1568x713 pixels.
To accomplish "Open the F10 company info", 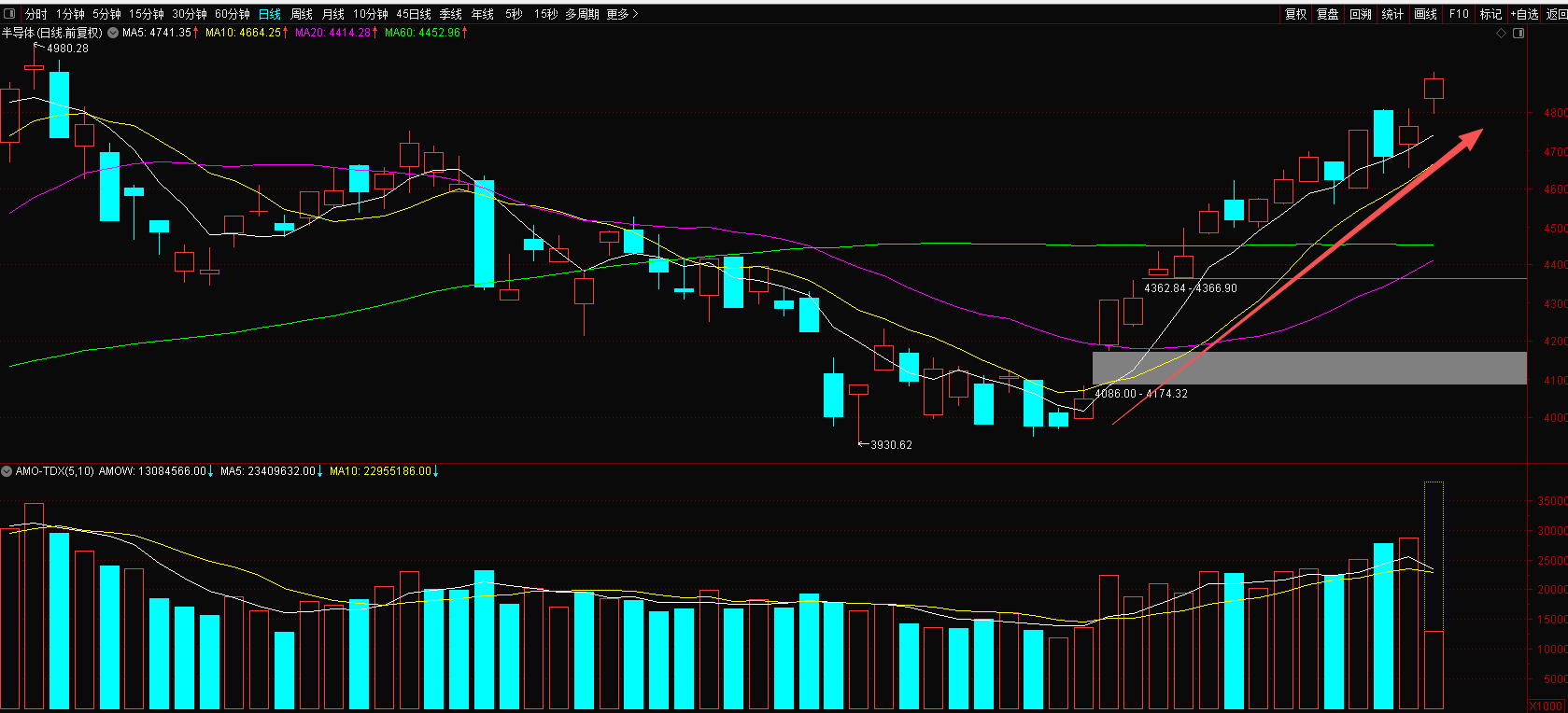I will click(x=1459, y=14).
